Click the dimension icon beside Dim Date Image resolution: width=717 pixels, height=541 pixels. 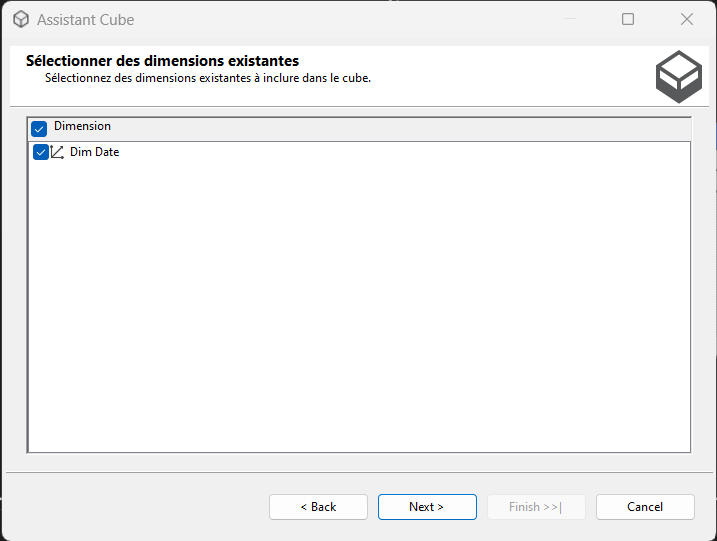tap(57, 152)
